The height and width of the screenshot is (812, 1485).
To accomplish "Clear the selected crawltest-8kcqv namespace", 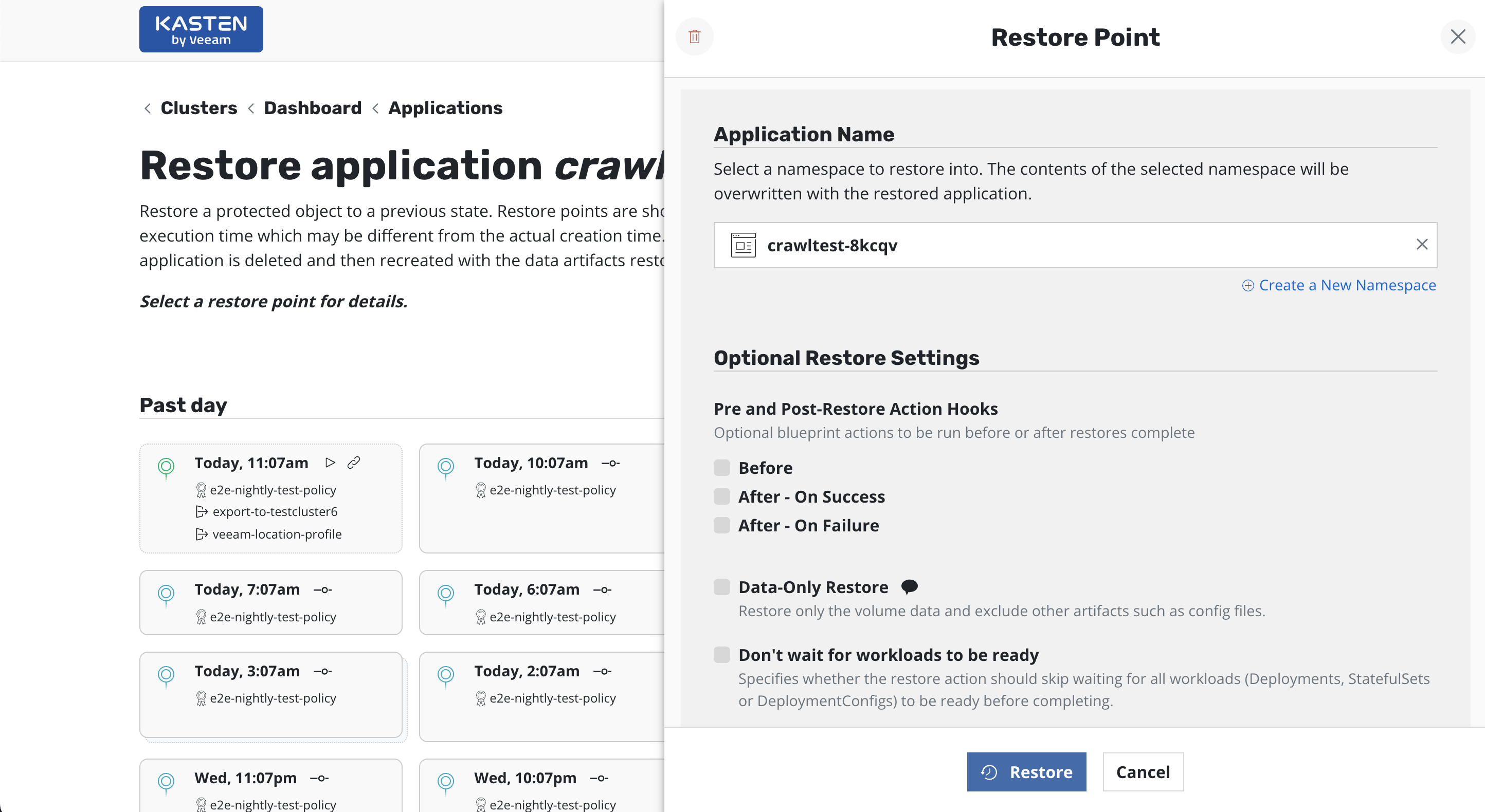I will [x=1422, y=244].
